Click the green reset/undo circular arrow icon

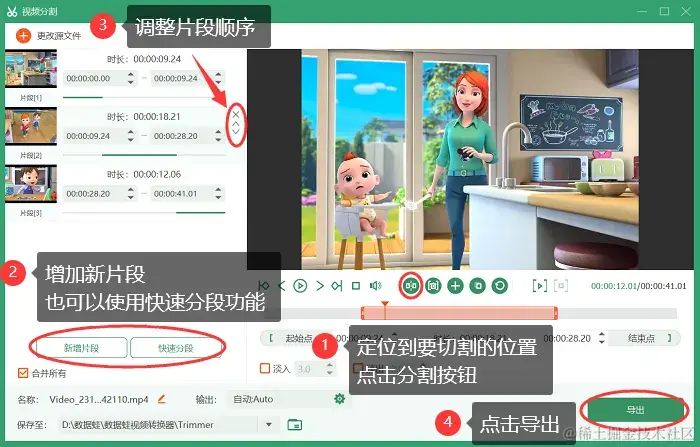500,286
